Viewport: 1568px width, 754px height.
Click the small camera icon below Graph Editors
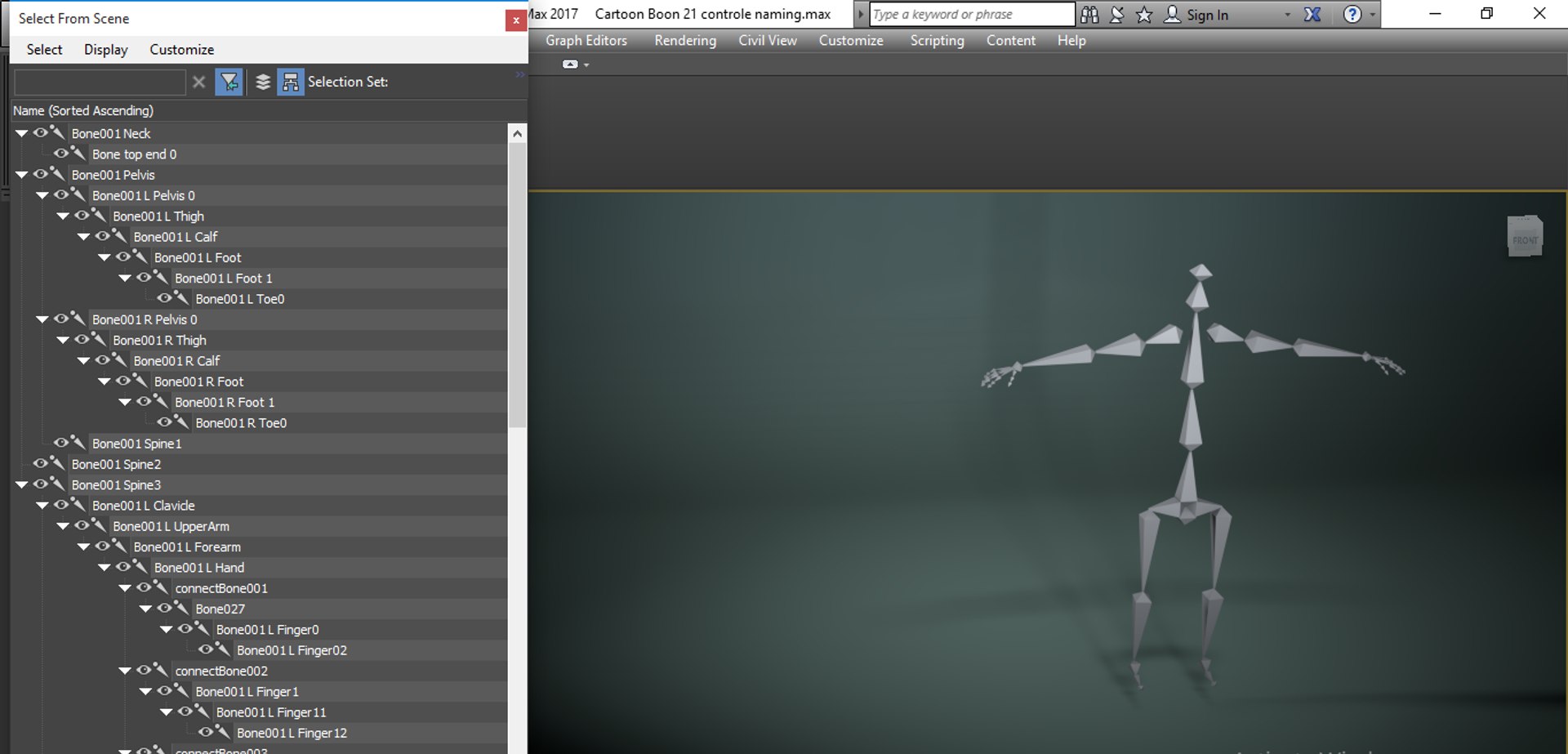pos(570,64)
